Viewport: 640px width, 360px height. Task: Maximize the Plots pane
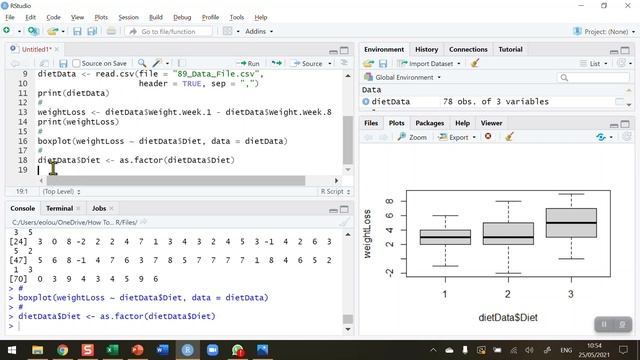[x=625, y=124]
